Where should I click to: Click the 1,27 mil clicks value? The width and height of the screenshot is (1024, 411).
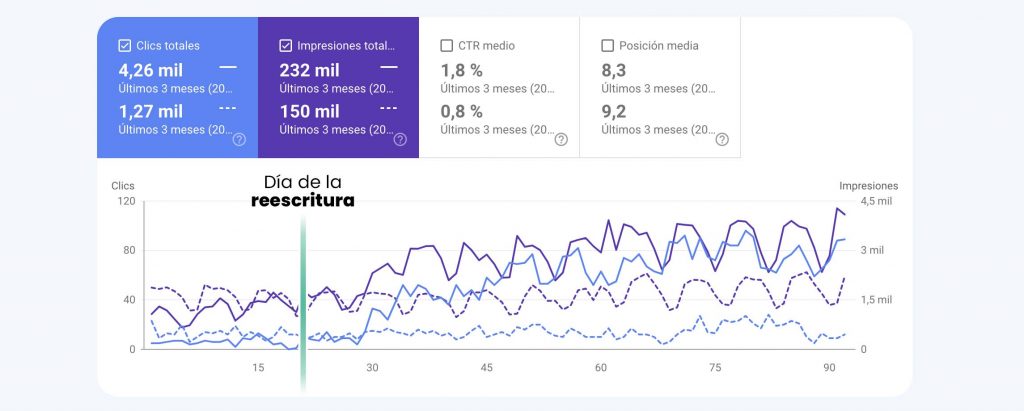point(151,111)
